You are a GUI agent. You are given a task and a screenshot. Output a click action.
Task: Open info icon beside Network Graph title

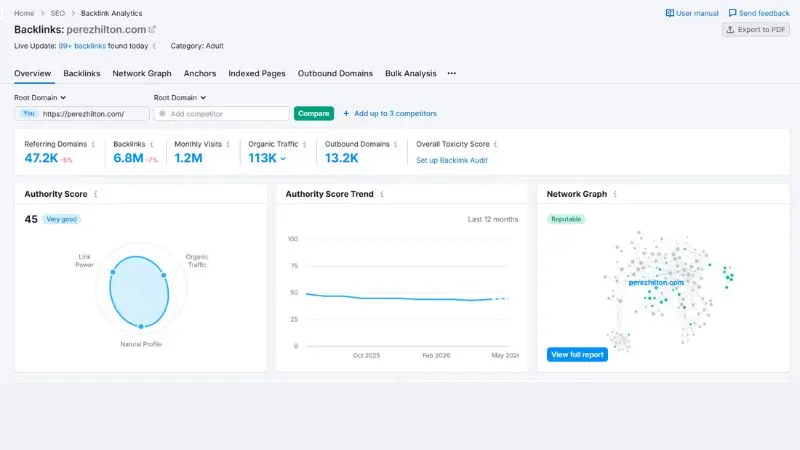tap(615, 194)
